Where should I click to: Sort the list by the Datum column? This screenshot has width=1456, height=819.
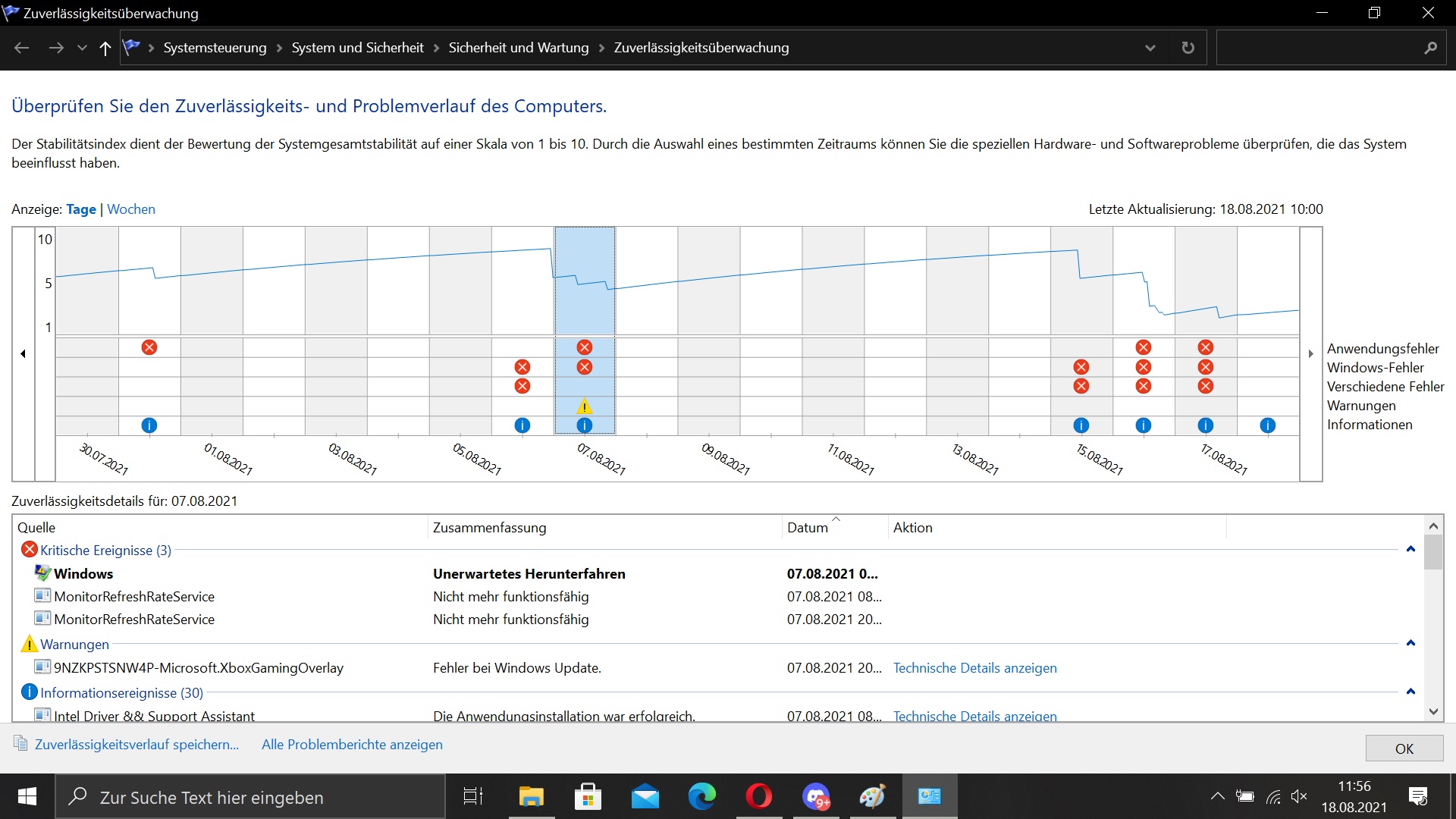click(808, 528)
